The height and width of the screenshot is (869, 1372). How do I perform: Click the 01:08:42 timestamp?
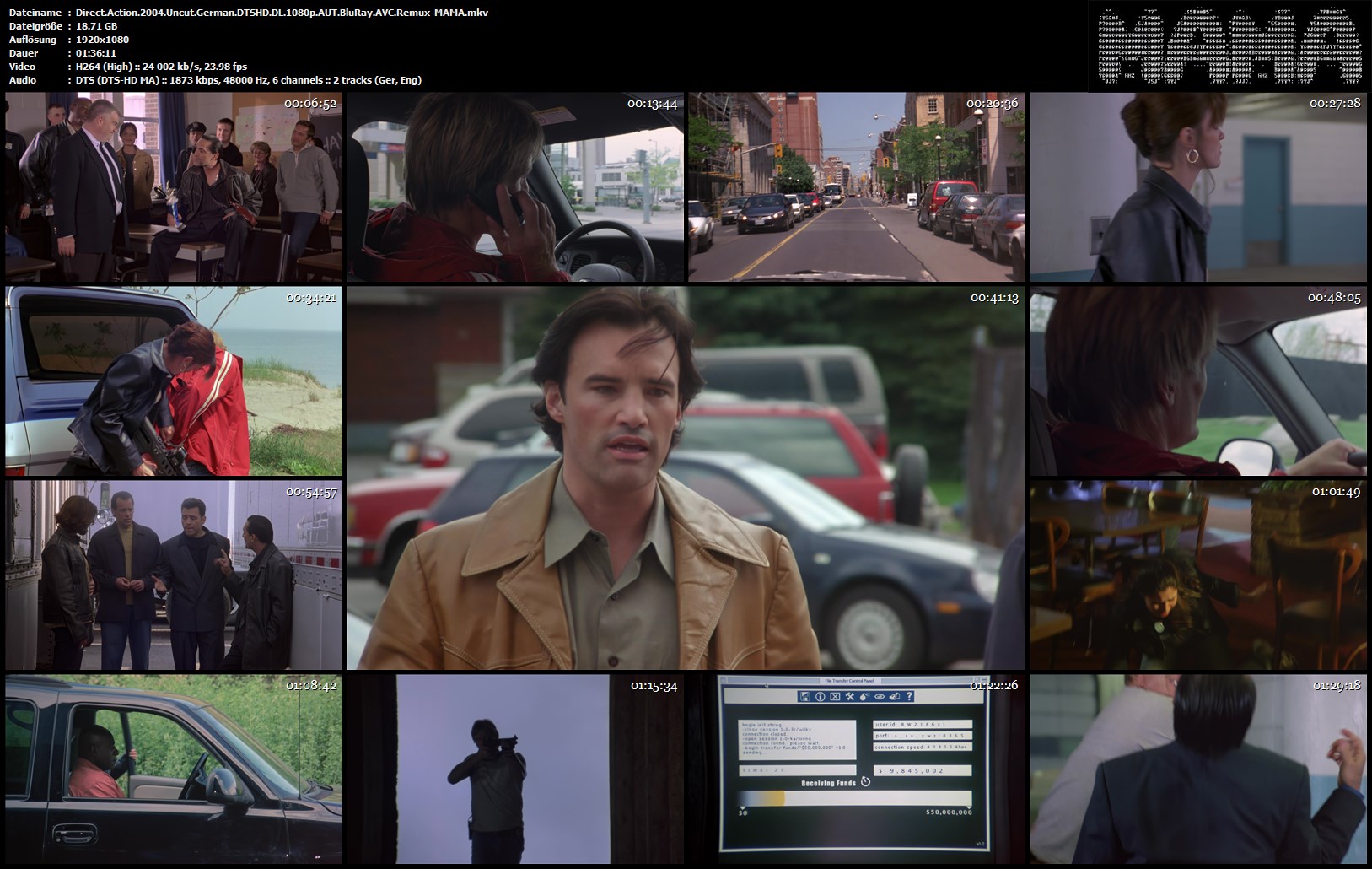coord(311,686)
